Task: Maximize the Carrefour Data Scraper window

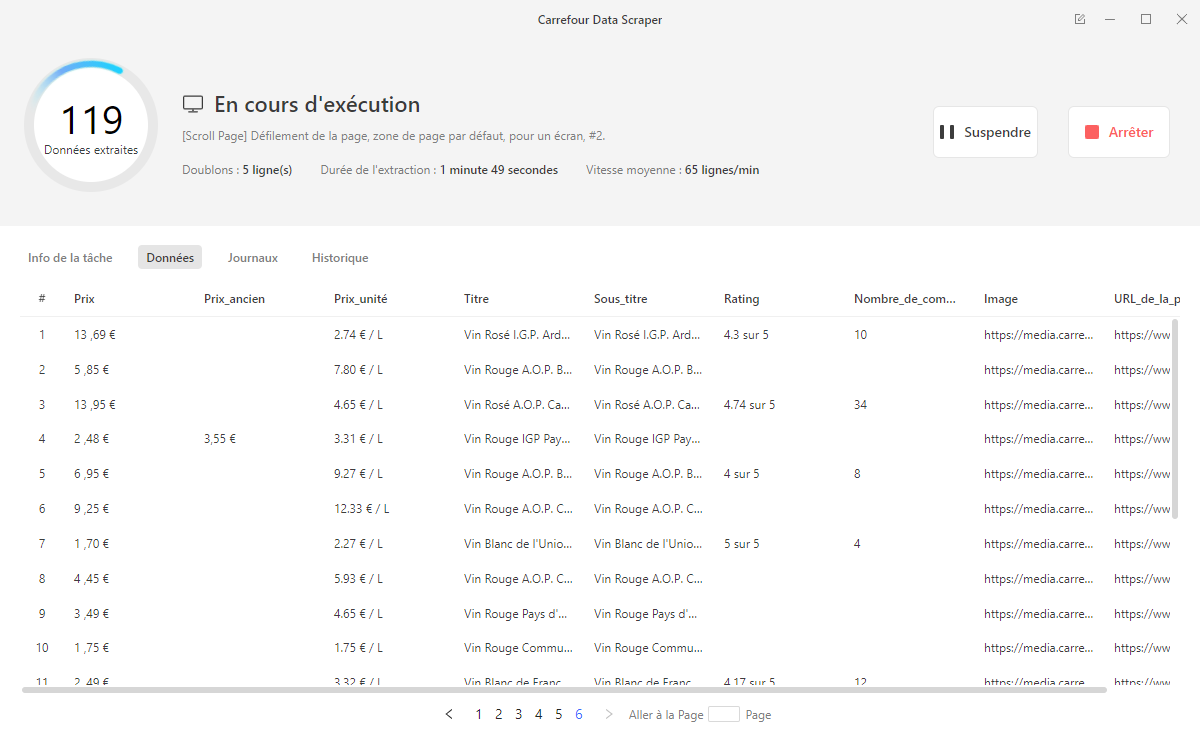Action: point(1146,19)
